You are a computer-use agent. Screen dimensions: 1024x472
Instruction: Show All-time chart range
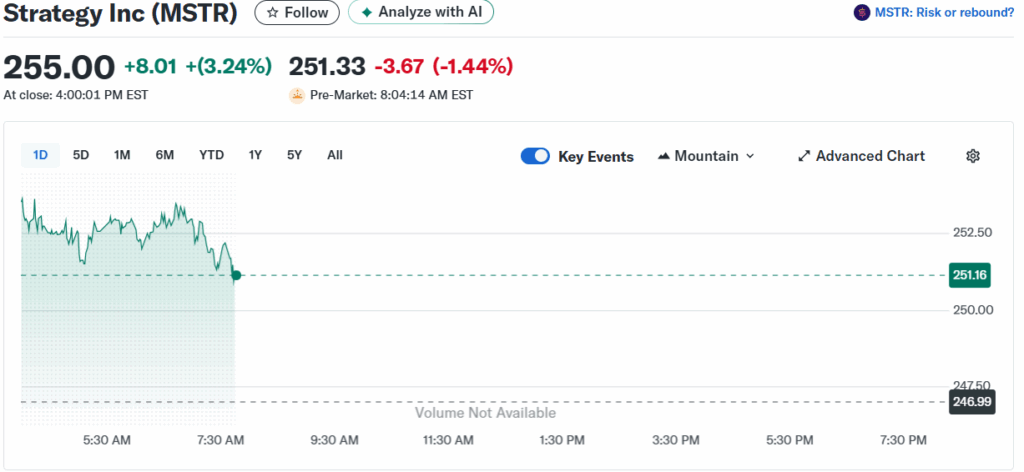pyautogui.click(x=335, y=155)
